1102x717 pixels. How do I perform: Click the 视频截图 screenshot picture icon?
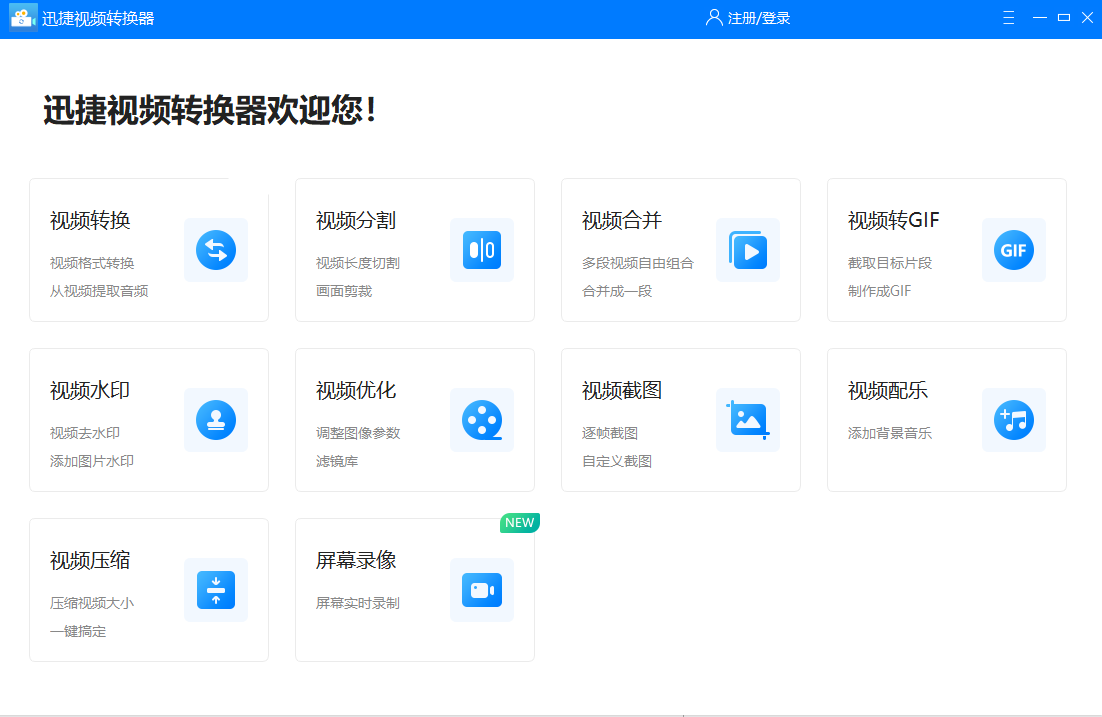pyautogui.click(x=748, y=420)
